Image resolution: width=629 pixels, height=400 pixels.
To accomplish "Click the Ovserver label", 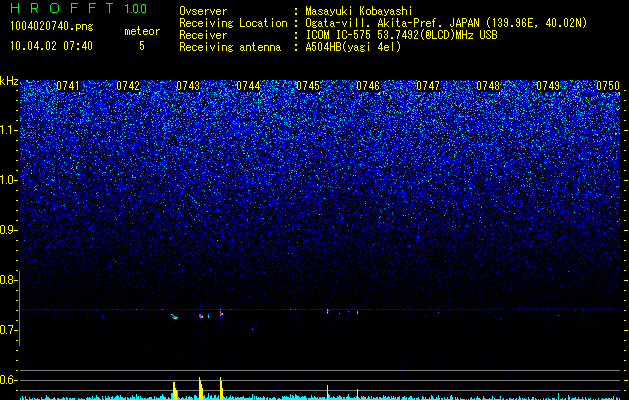I will coord(203,11).
